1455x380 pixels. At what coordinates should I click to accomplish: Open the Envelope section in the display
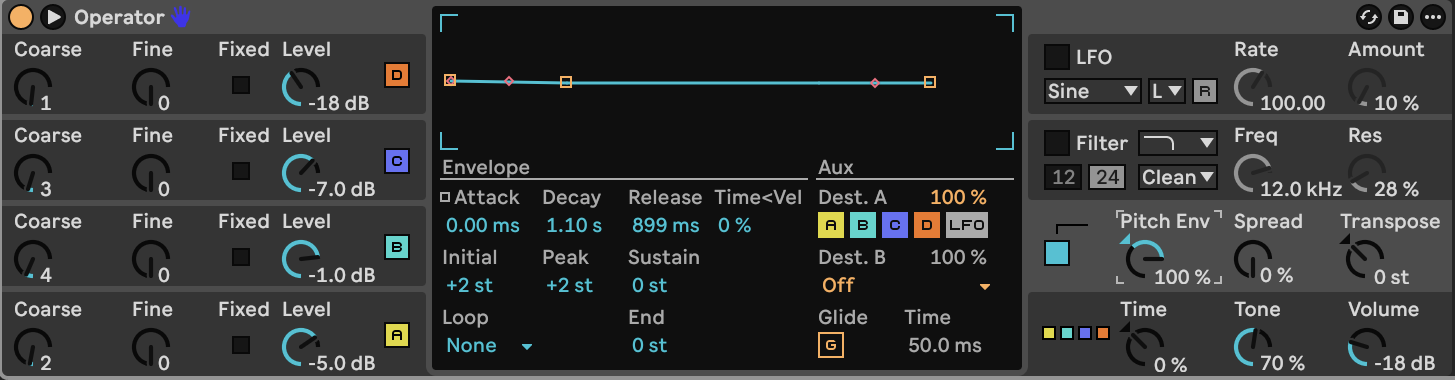(486, 168)
